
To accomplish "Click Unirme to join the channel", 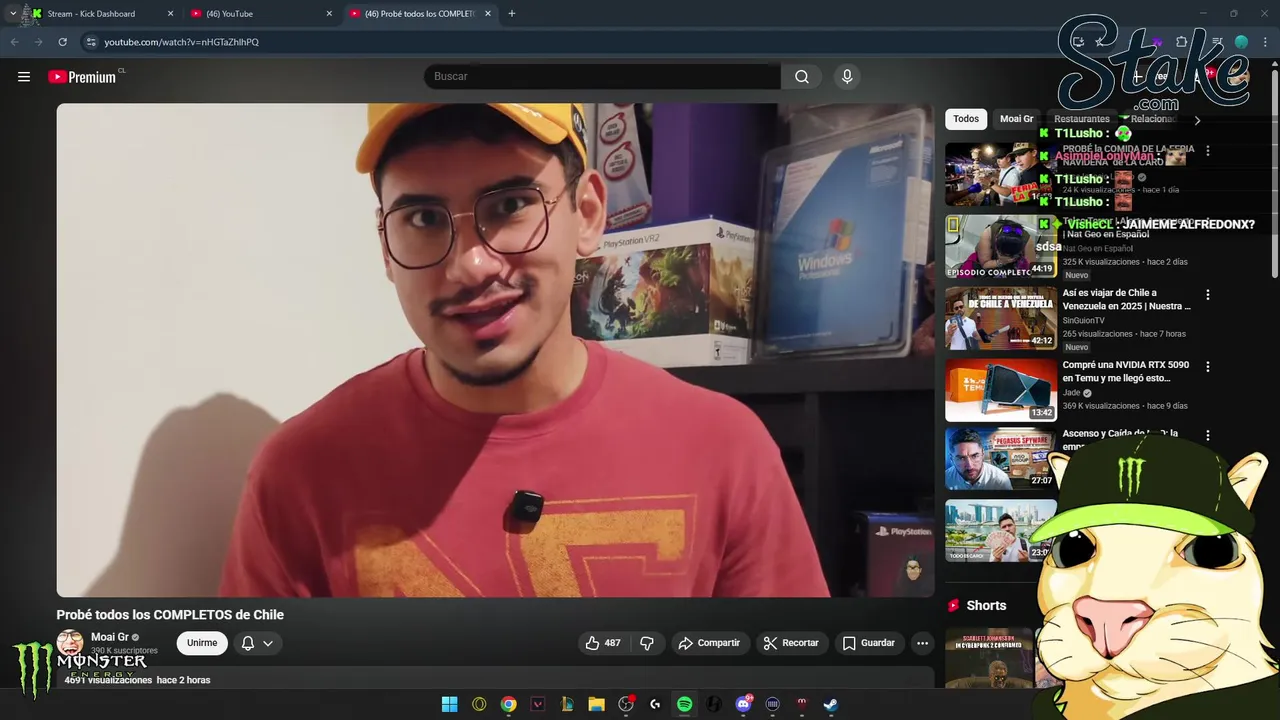I will point(202,643).
